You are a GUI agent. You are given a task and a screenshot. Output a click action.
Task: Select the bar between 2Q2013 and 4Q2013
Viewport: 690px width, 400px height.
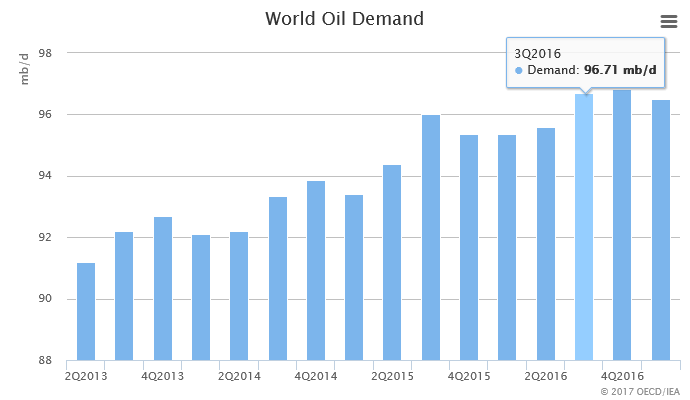(124, 296)
